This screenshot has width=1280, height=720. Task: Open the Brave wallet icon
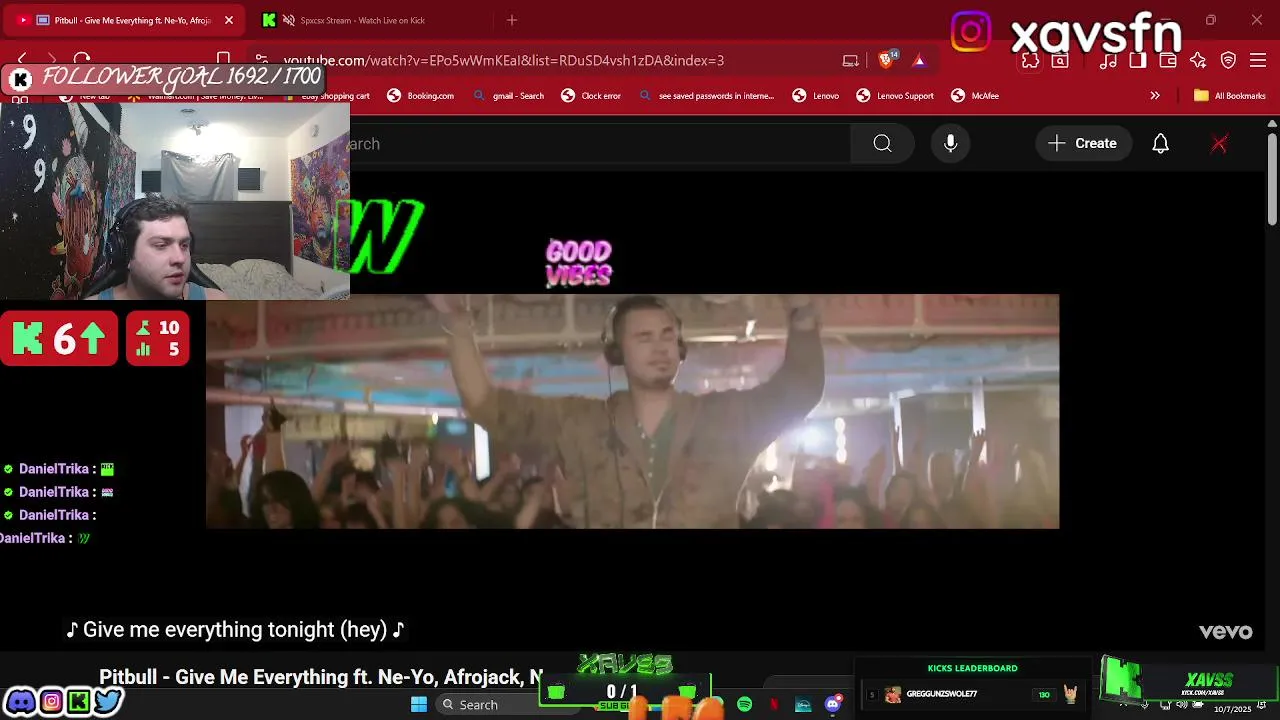pyautogui.click(x=1168, y=61)
